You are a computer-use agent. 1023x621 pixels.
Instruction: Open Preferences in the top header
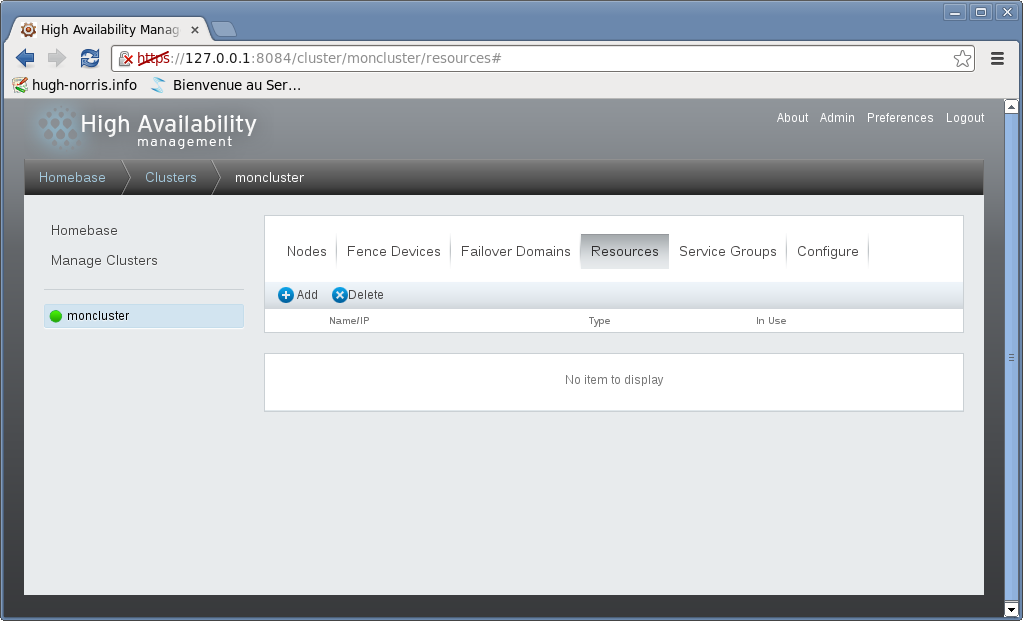(x=899, y=118)
